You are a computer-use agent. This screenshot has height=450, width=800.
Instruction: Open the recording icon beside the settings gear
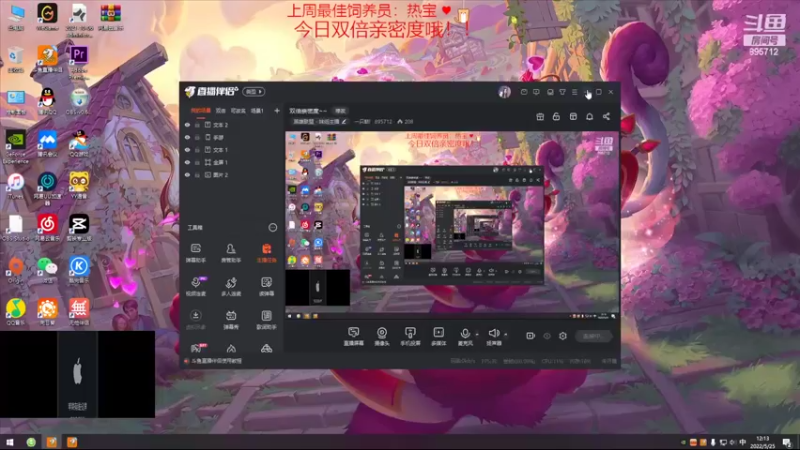(531, 336)
